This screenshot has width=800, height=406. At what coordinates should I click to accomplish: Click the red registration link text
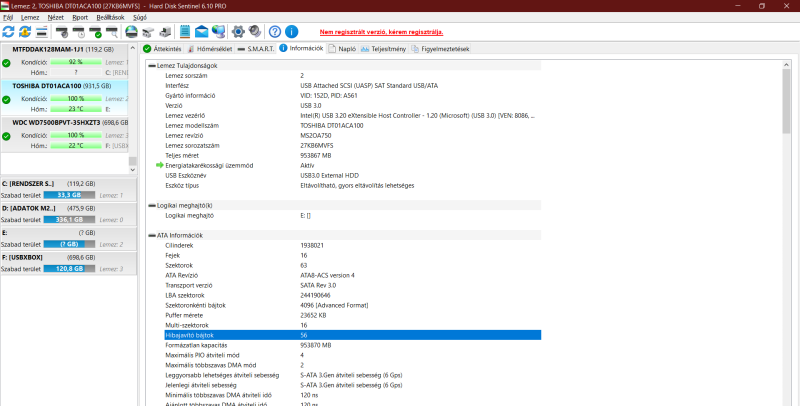tap(382, 32)
